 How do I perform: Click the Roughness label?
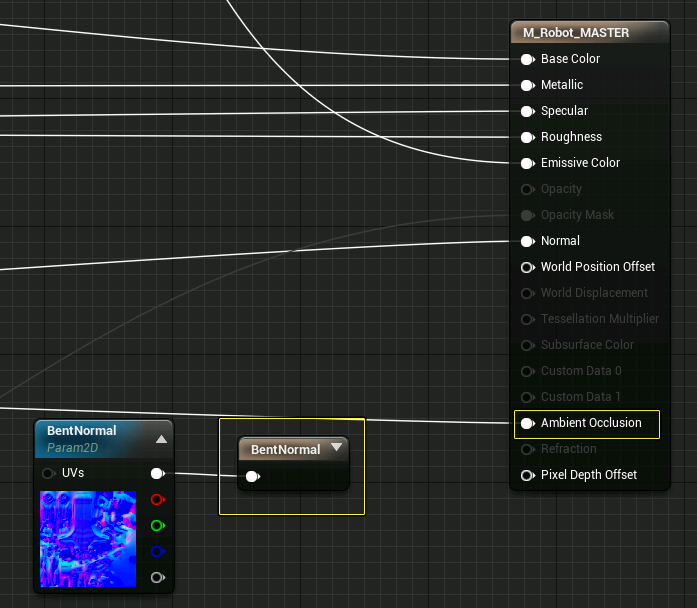pyautogui.click(x=571, y=136)
